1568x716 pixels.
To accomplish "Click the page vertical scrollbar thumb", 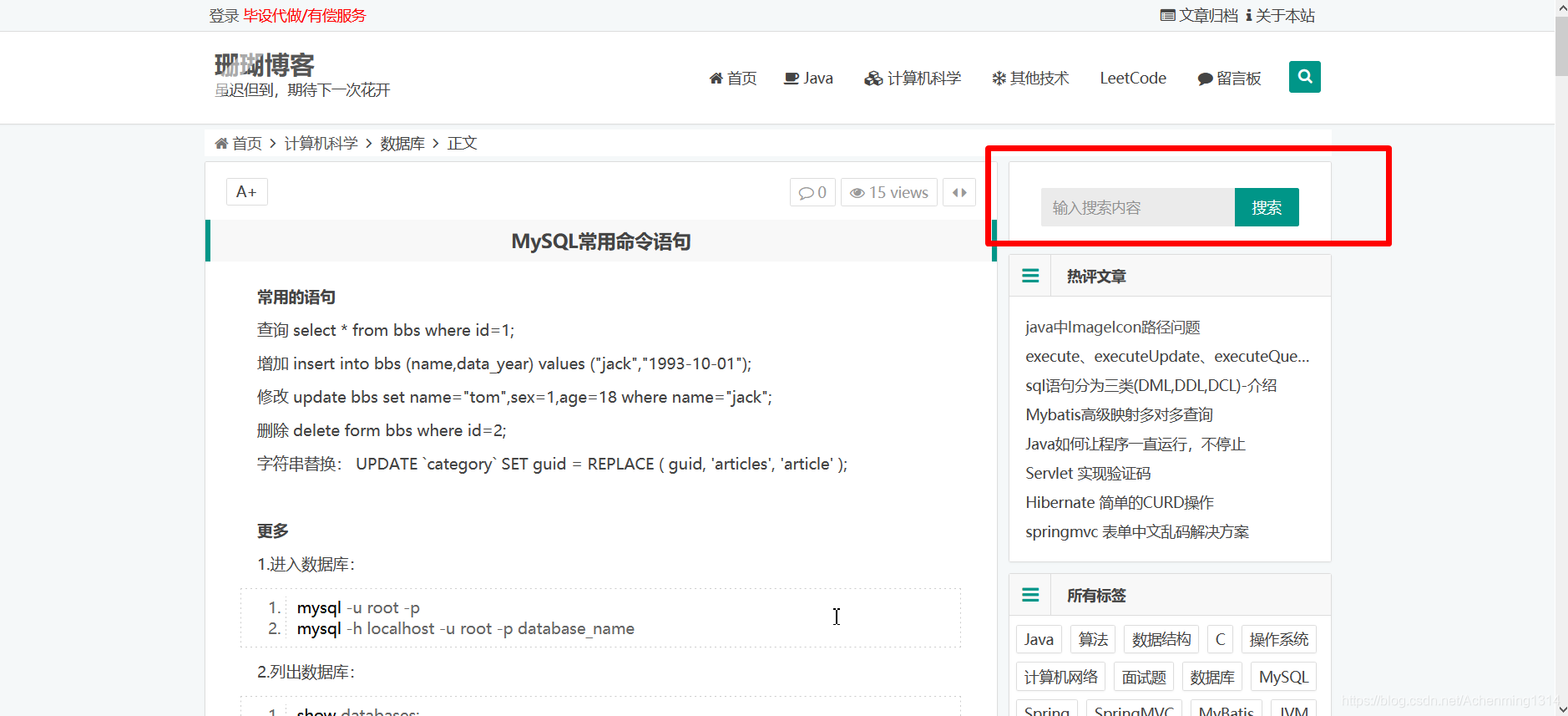I will pos(1561,46).
